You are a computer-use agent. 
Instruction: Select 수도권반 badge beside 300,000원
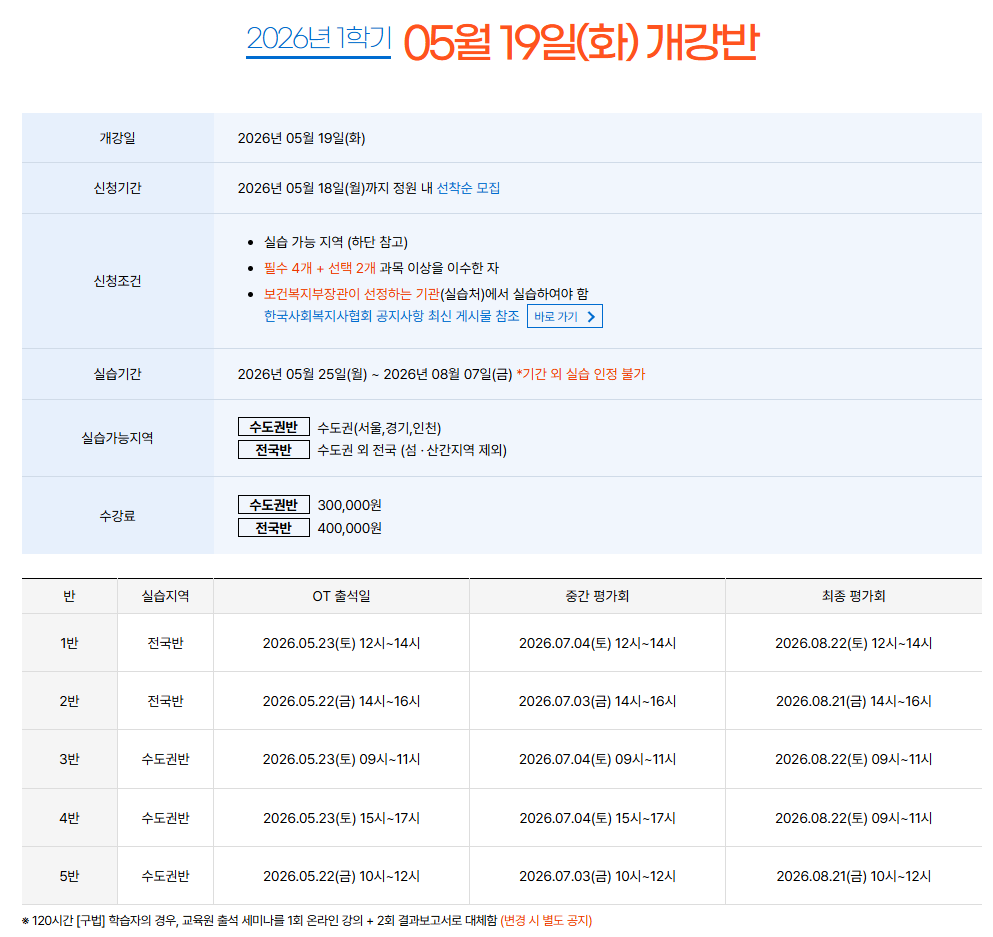[x=273, y=505]
